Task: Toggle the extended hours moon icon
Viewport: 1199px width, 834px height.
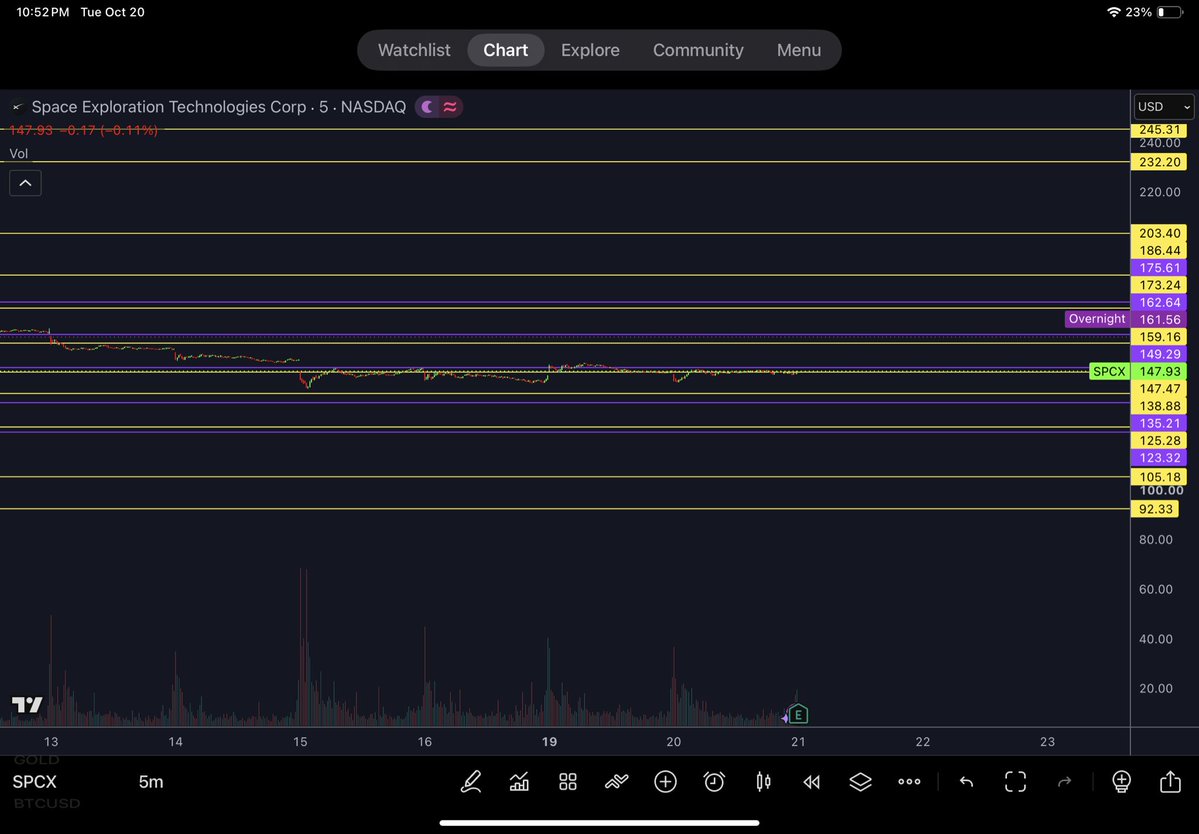Action: [427, 107]
